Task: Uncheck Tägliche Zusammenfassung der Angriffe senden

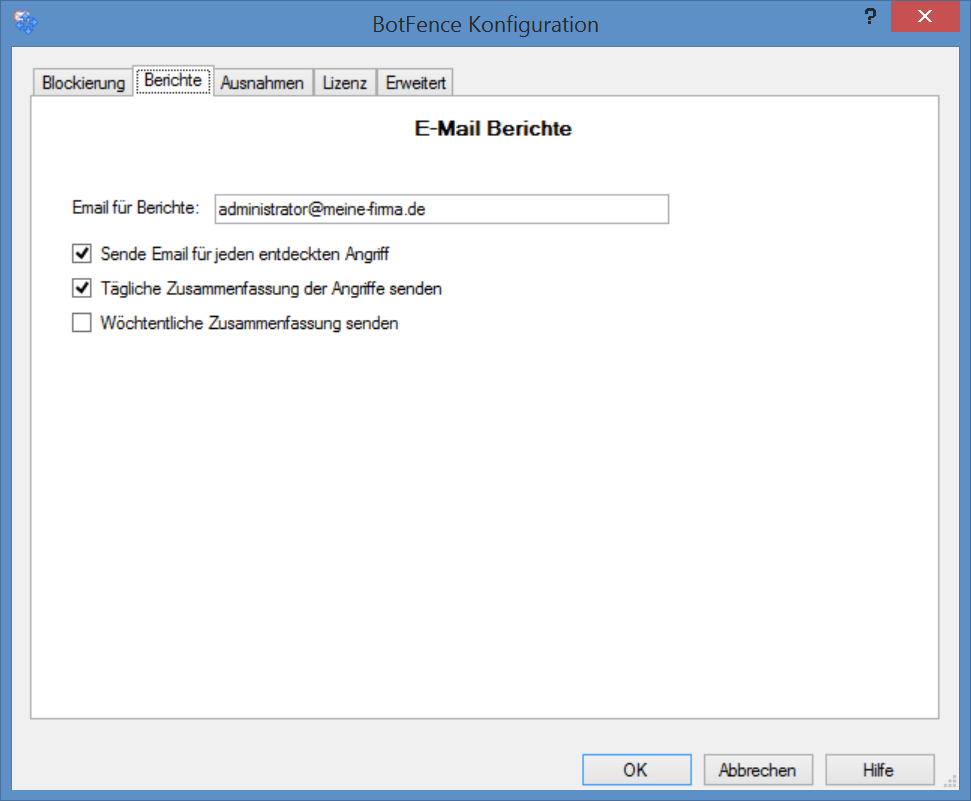Action: [82, 289]
